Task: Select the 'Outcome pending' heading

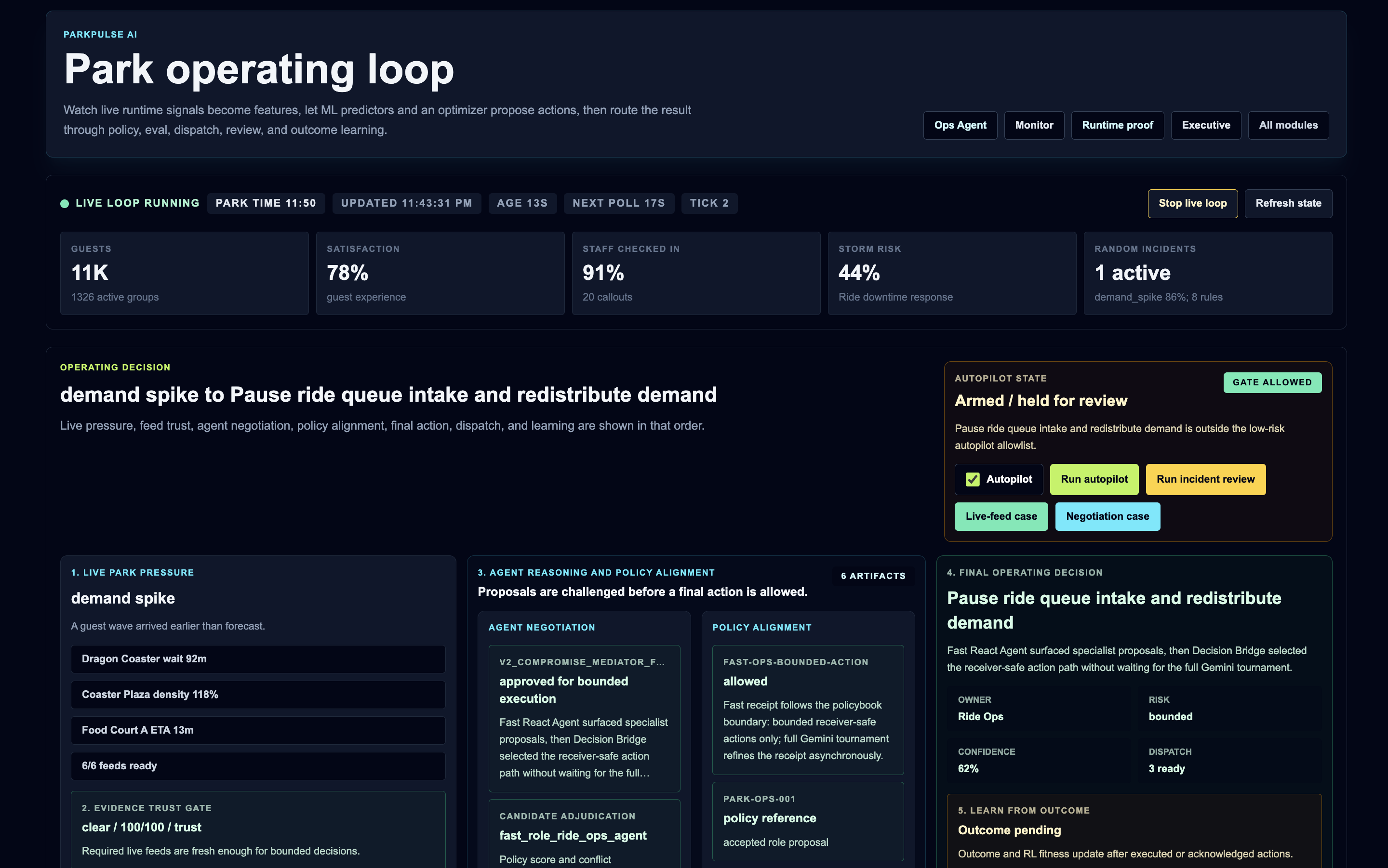Action: point(1009,830)
